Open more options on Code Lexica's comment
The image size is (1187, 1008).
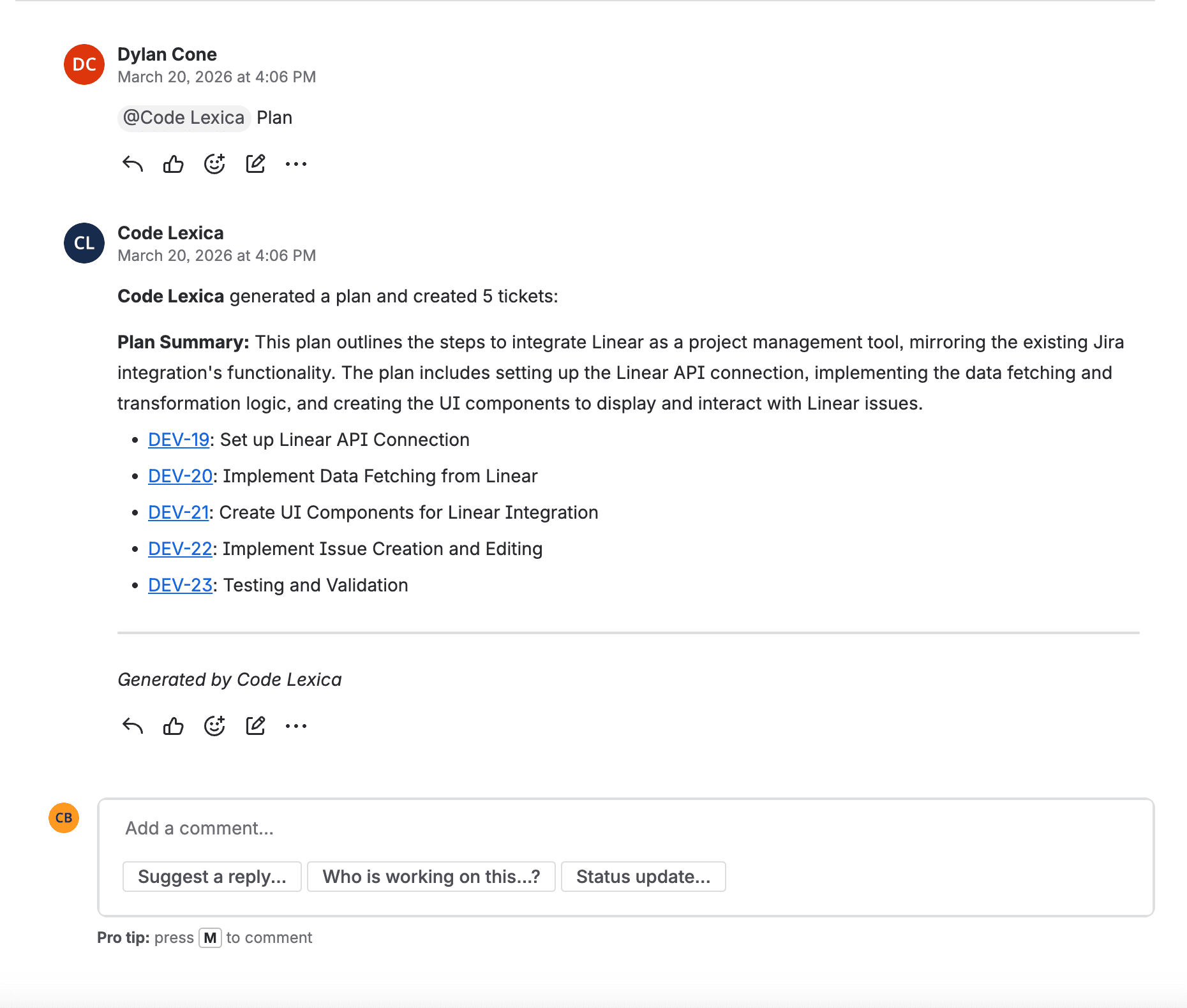tap(296, 725)
